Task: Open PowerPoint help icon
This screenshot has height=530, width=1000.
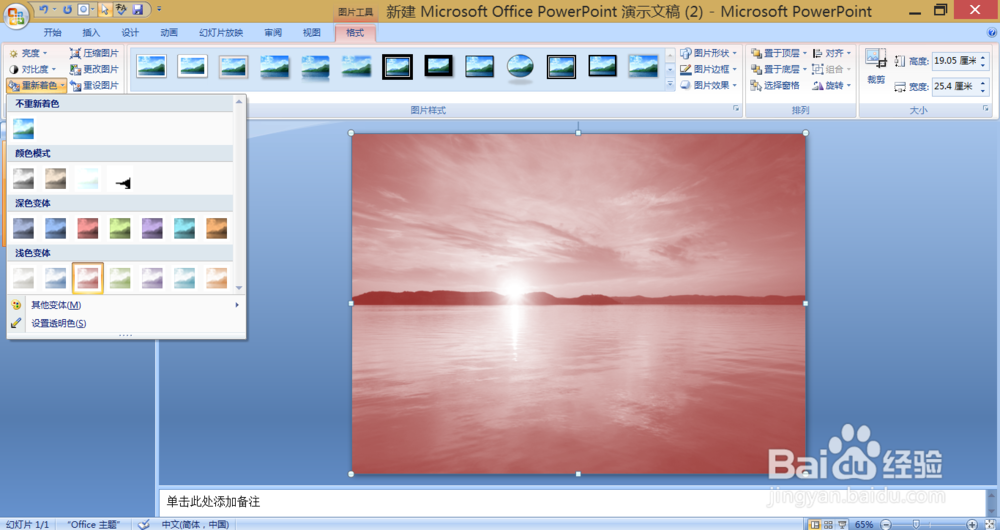Action: pos(992,33)
